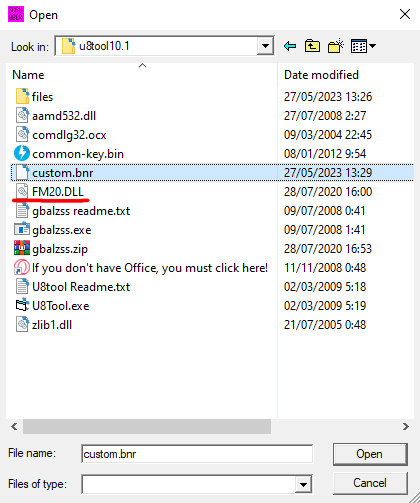Expand the Look in folder dropdown
The image size is (420, 503).
pos(265,46)
